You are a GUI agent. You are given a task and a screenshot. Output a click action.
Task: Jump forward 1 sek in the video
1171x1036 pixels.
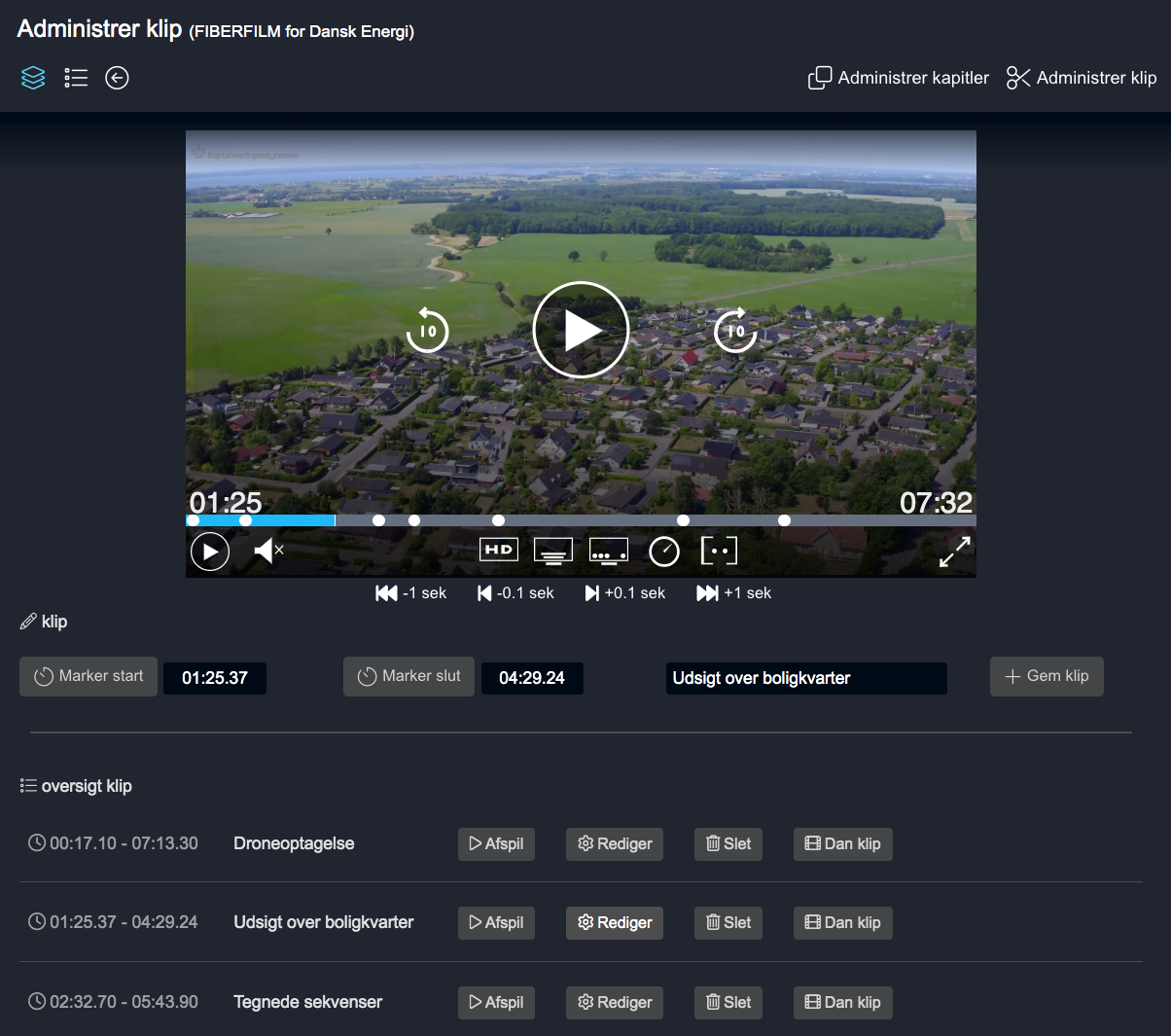click(x=733, y=592)
